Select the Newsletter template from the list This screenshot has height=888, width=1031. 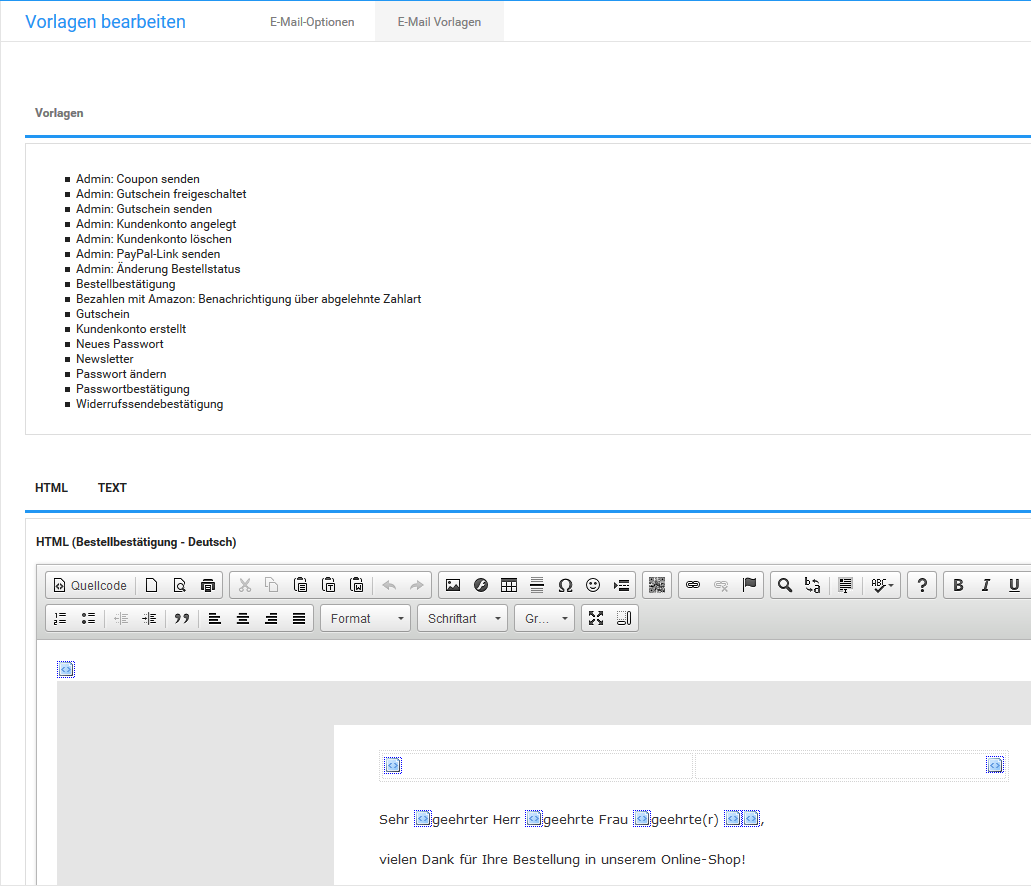pos(104,358)
